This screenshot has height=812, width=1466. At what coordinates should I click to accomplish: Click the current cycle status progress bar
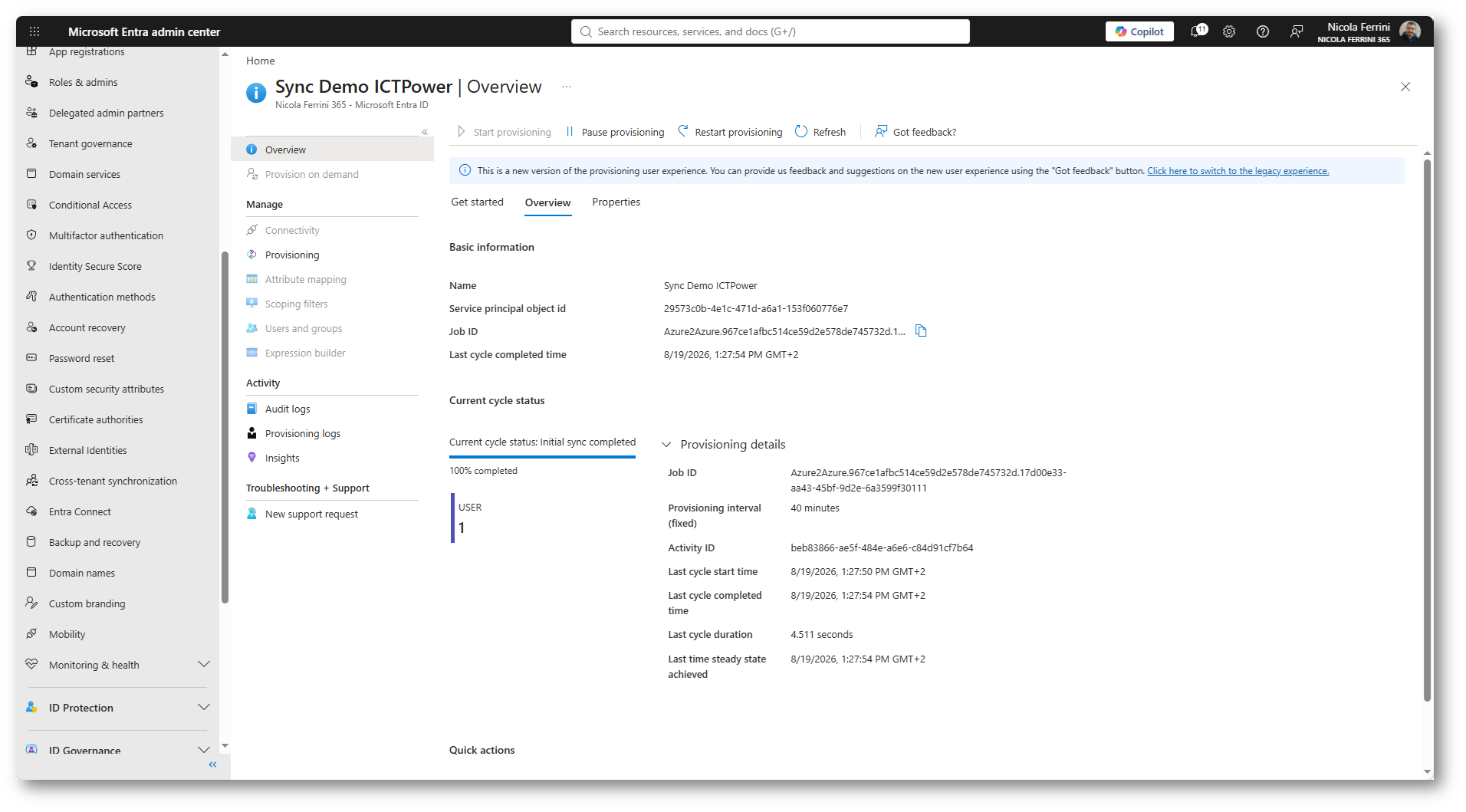542,457
